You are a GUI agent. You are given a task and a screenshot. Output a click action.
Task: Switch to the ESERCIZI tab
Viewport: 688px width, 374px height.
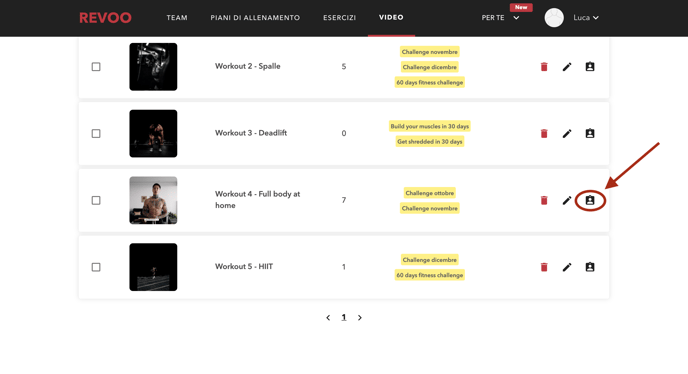tap(340, 18)
